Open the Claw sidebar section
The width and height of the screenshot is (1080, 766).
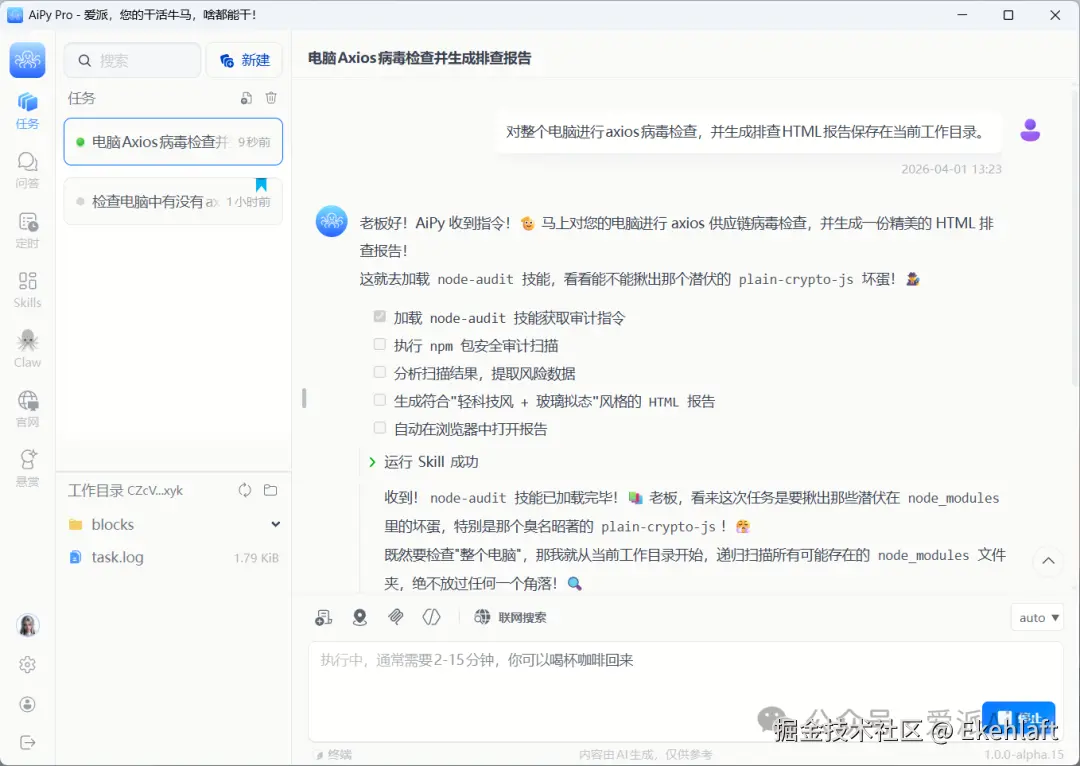[27, 349]
